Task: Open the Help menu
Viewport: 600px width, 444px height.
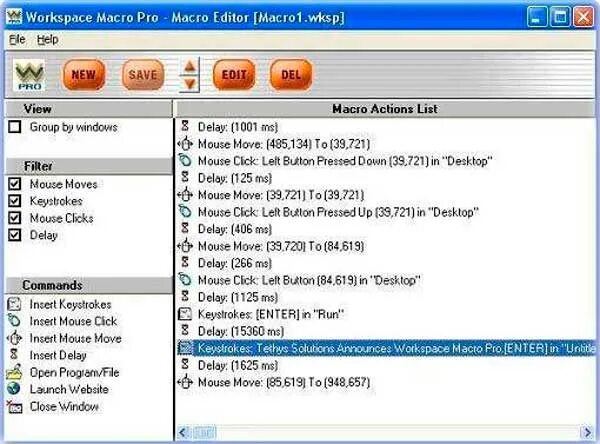Action: [47, 39]
